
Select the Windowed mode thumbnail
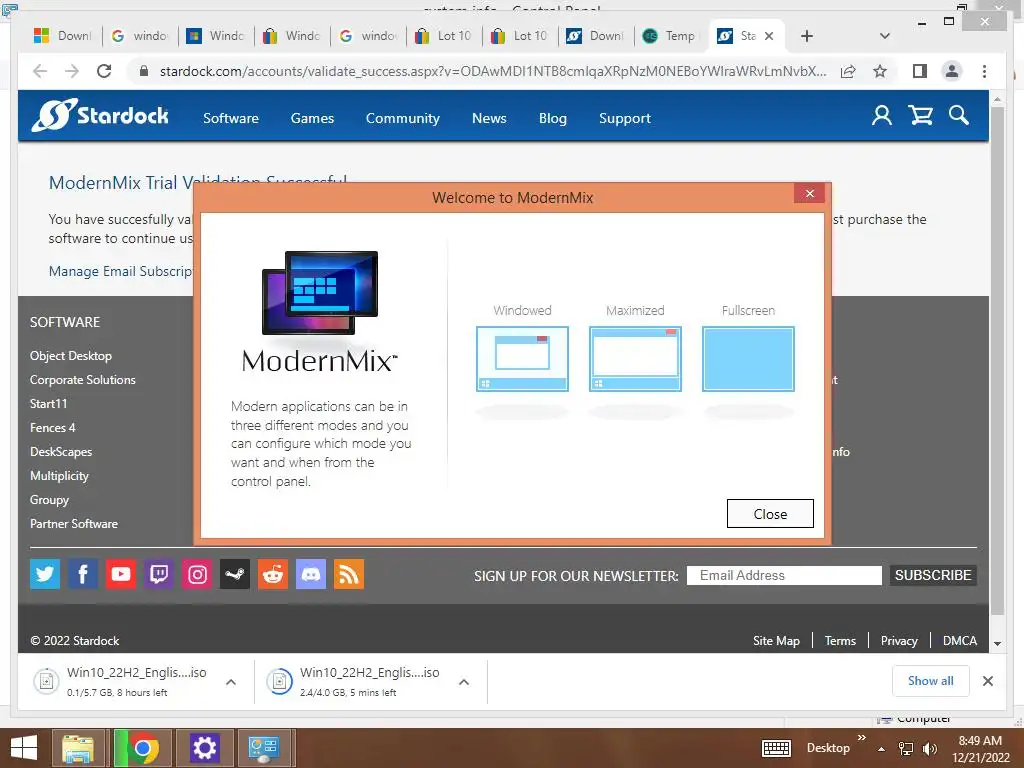(522, 359)
